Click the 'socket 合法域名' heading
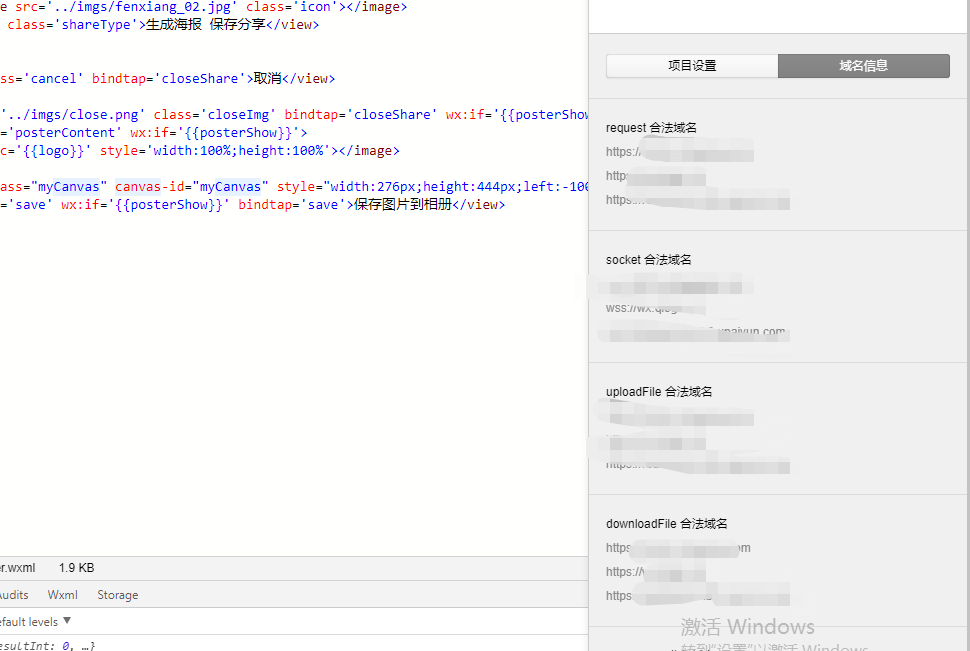 [648, 260]
